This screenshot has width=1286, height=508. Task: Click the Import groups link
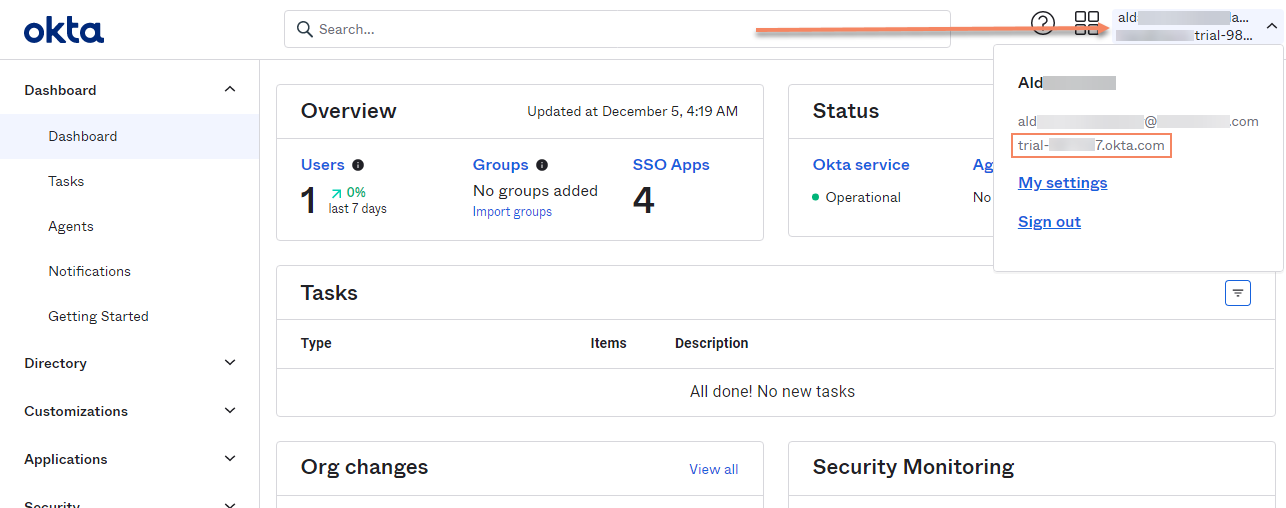(512, 212)
